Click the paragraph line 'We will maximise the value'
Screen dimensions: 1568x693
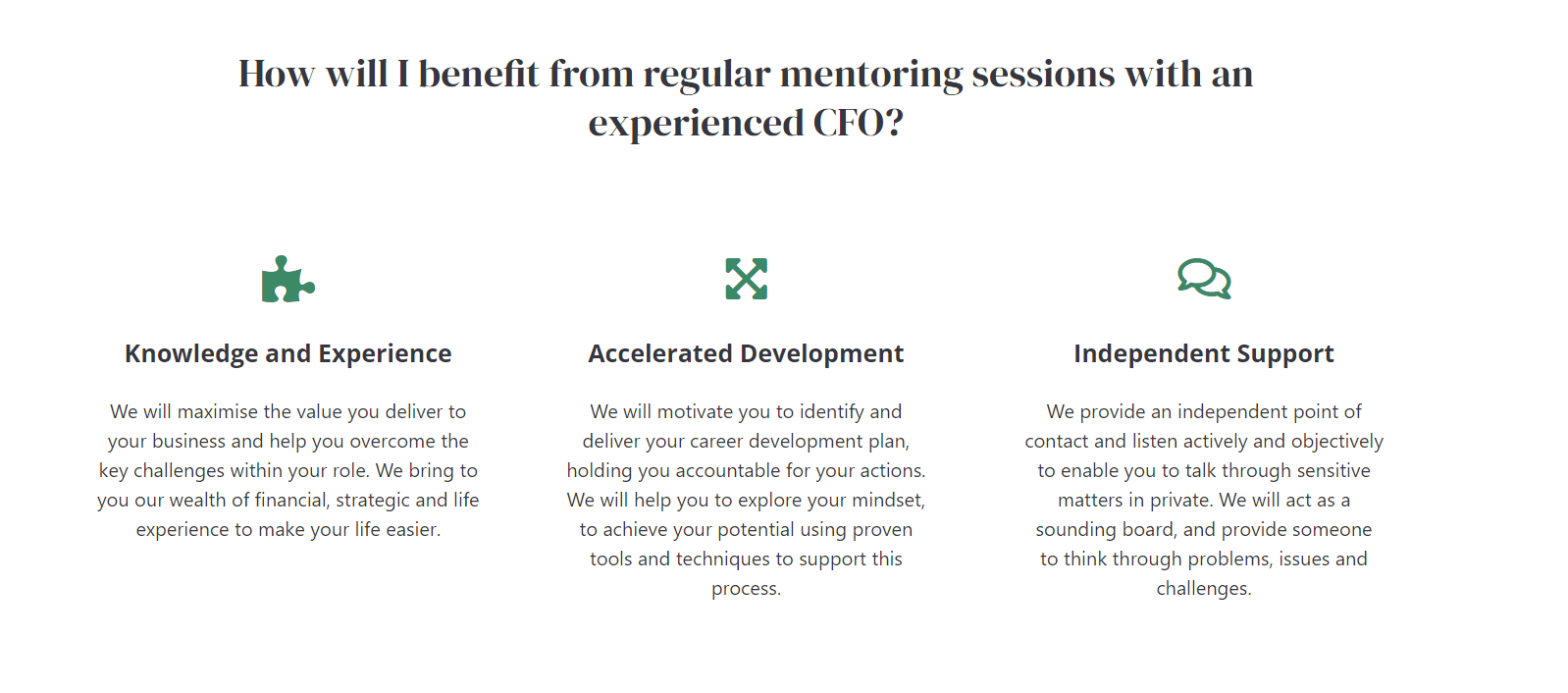[x=288, y=411]
